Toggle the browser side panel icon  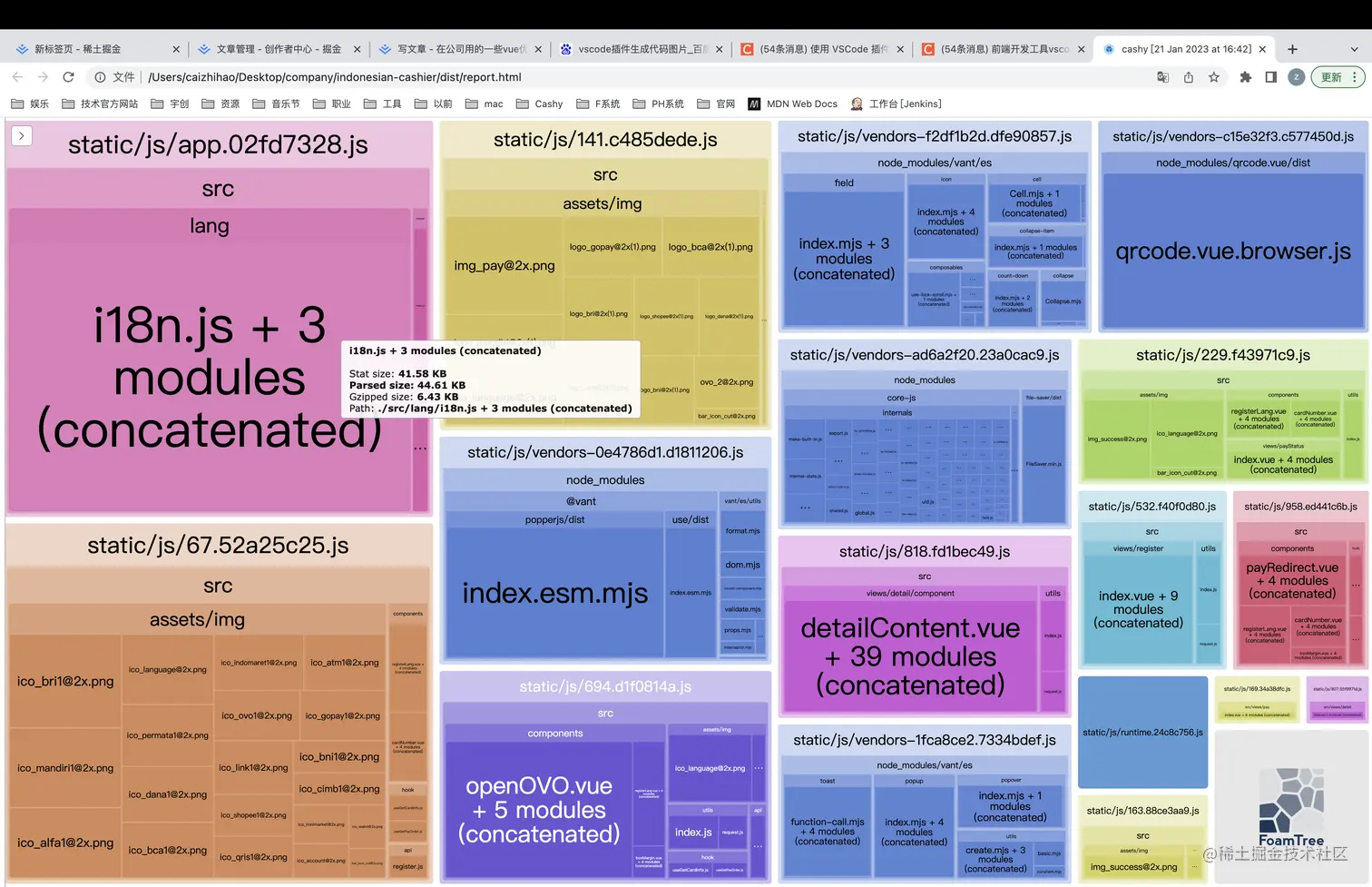coord(1271,77)
